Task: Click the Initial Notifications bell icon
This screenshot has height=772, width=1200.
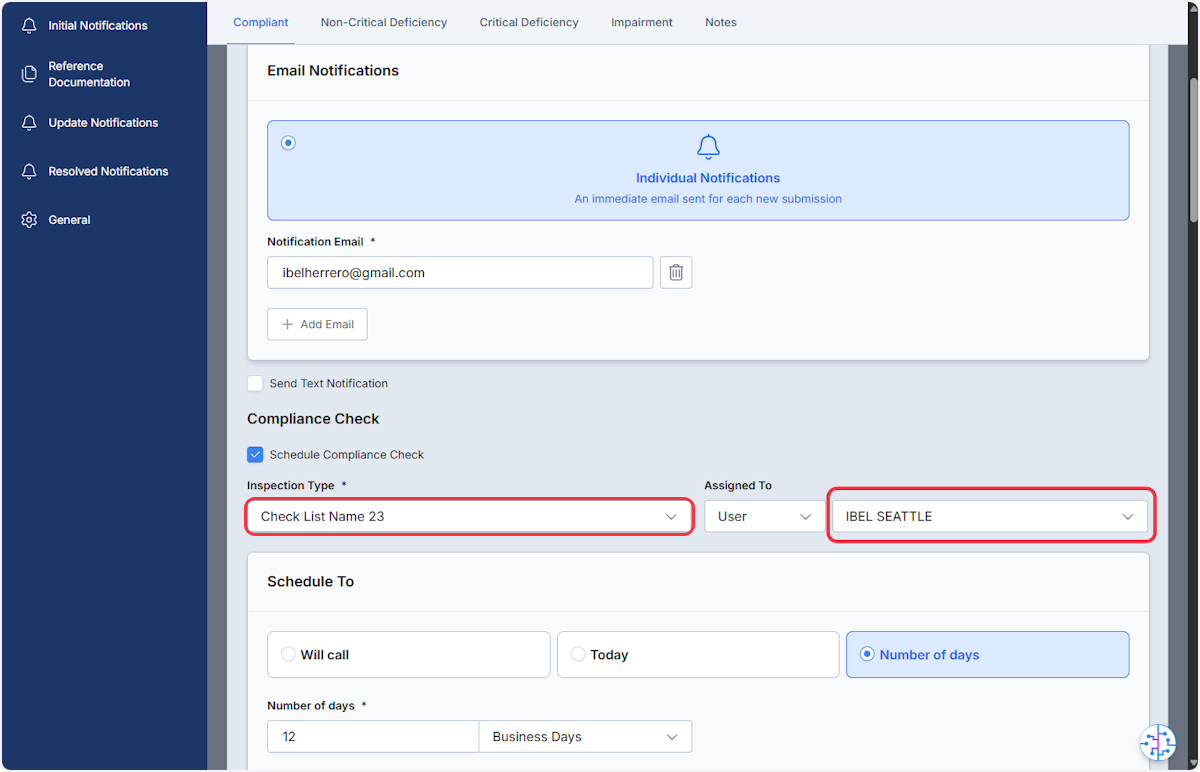Action: (29, 25)
